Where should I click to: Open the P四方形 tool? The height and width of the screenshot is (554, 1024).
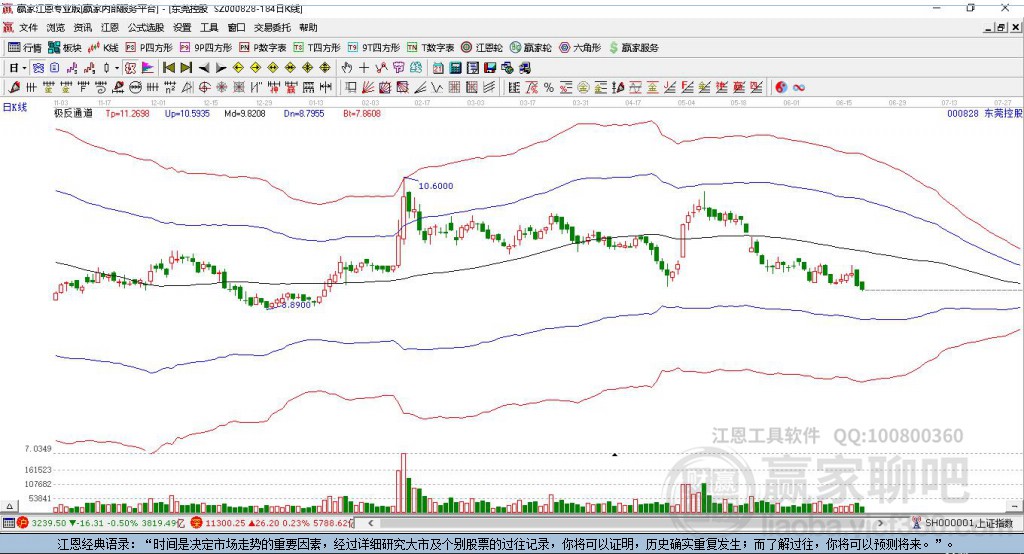(149, 48)
